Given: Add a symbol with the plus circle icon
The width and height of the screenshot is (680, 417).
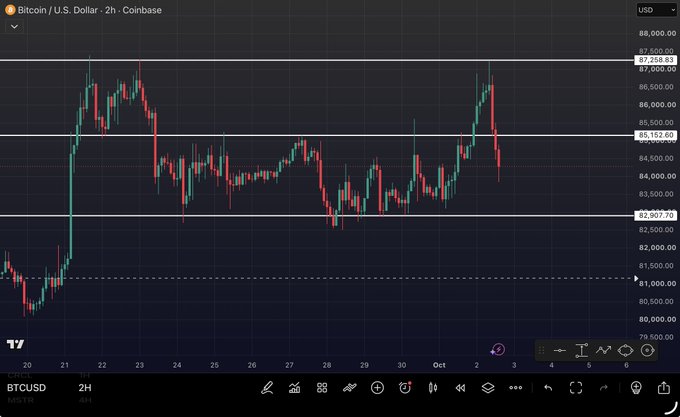Looking at the screenshot, I should point(377,388).
